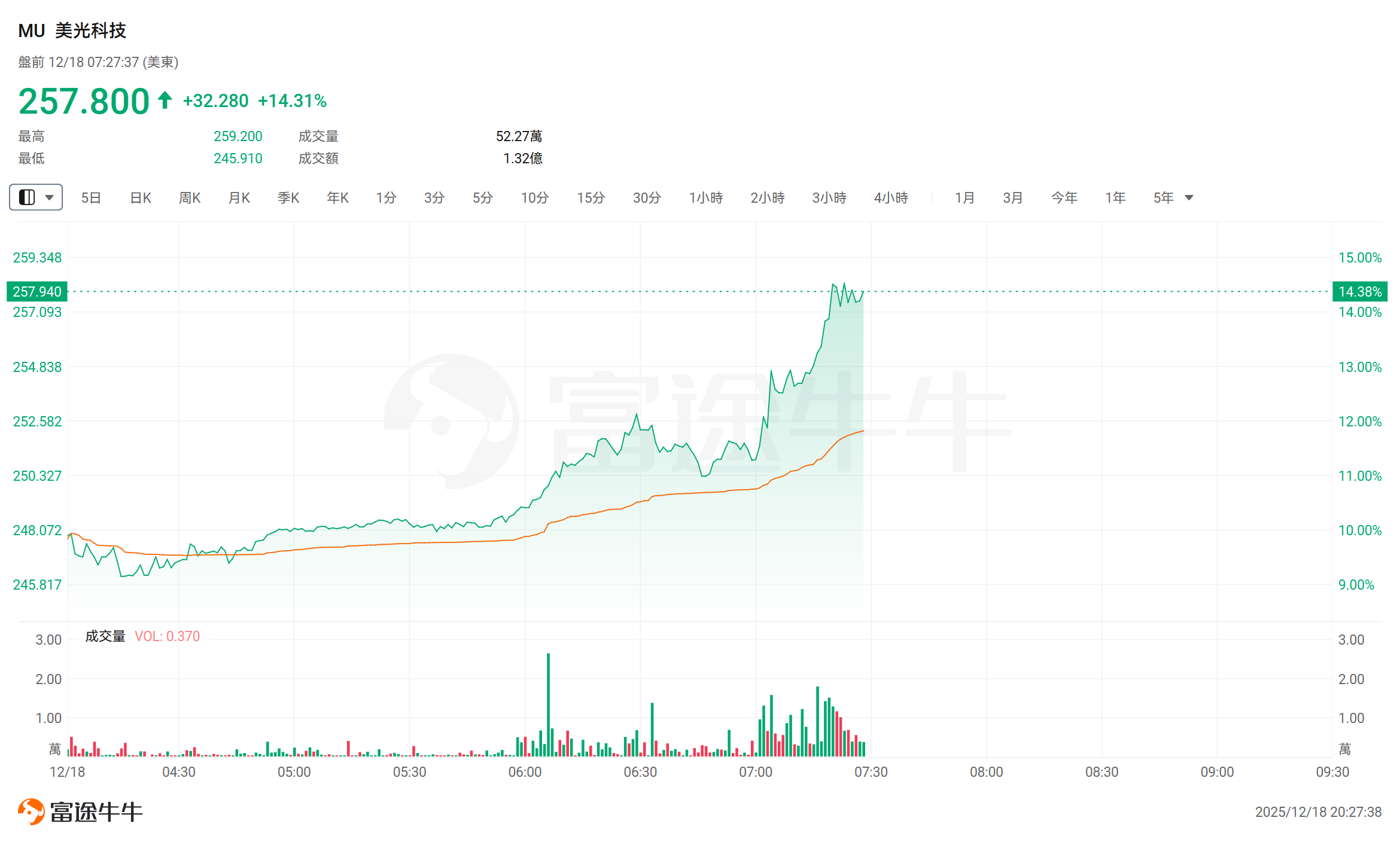Pick the 30分 interval tab
1400x842 pixels.
(x=647, y=197)
